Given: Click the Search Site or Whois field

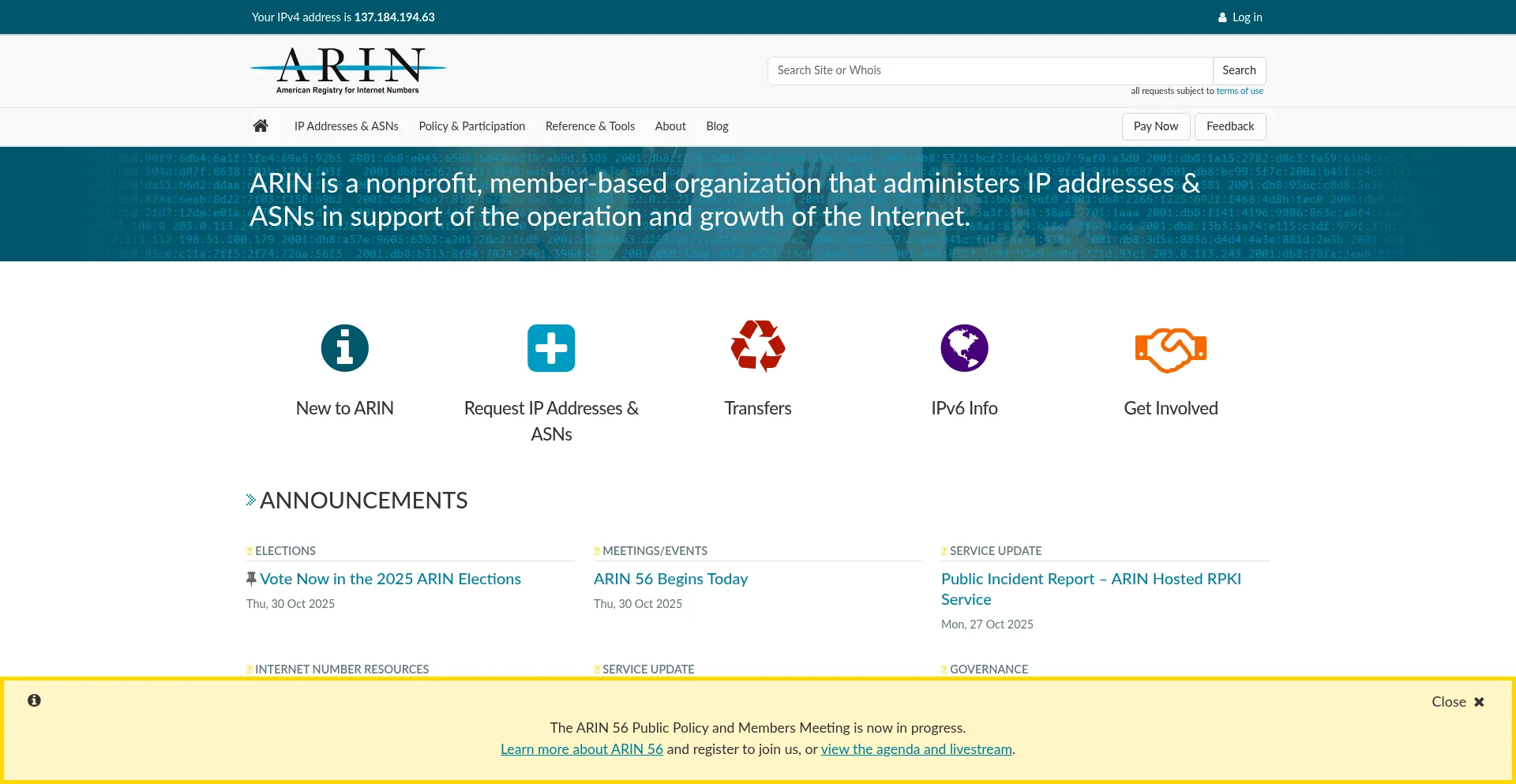Looking at the screenshot, I should [989, 70].
